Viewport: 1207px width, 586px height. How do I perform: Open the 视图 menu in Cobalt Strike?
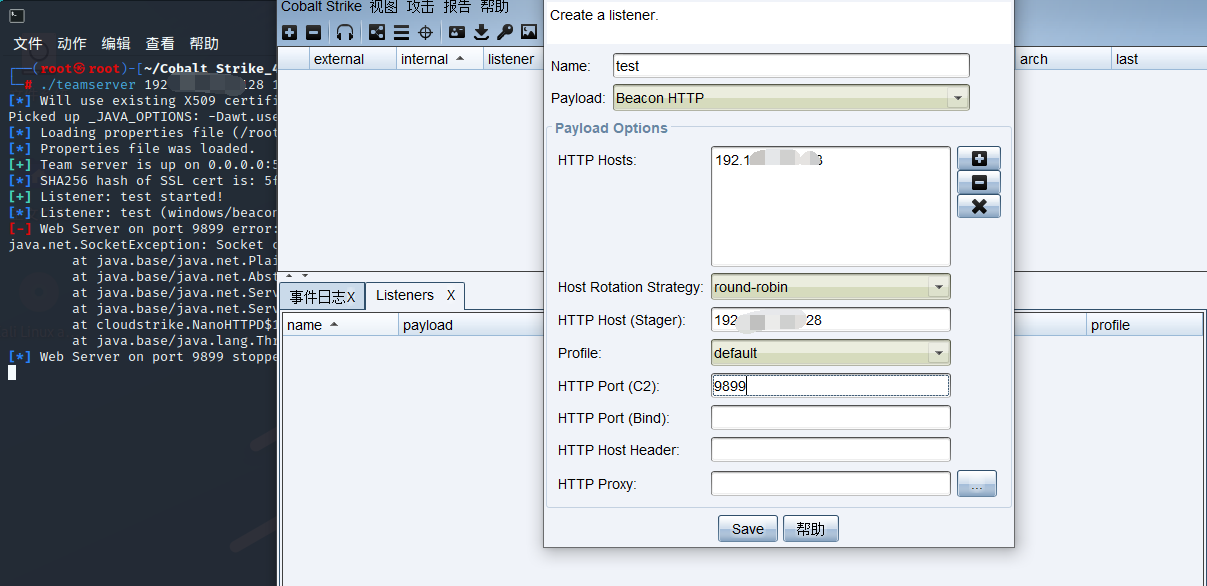pyautogui.click(x=384, y=7)
